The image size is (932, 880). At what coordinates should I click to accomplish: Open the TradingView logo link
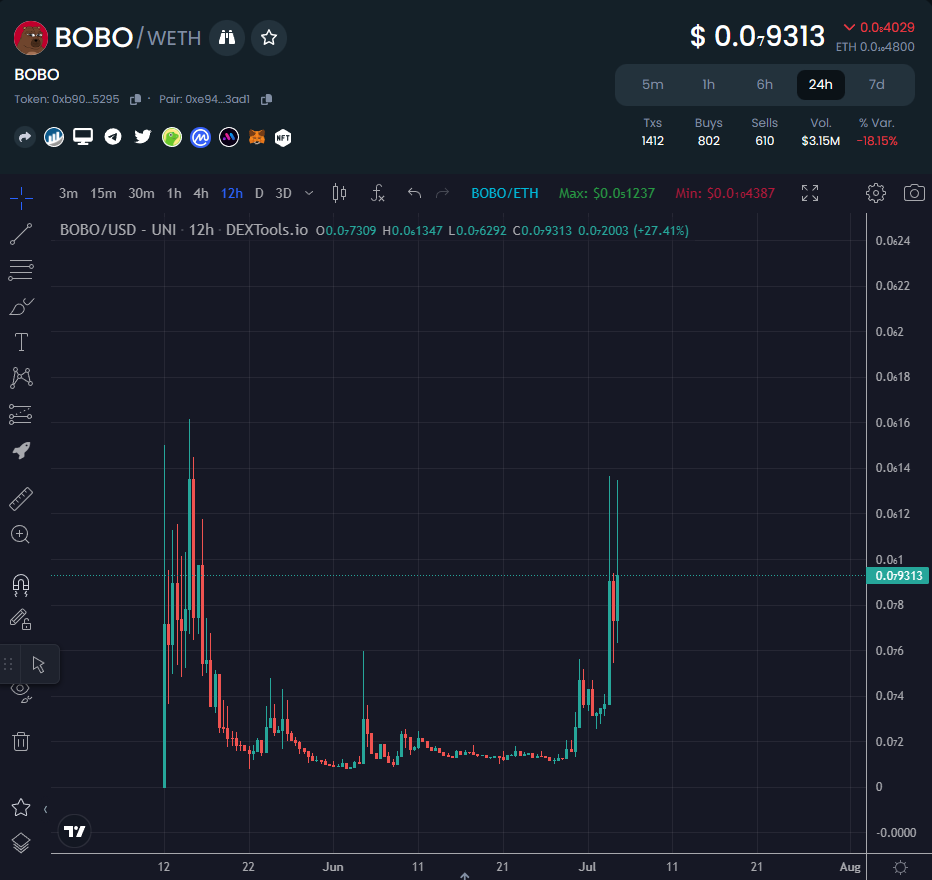coord(75,831)
